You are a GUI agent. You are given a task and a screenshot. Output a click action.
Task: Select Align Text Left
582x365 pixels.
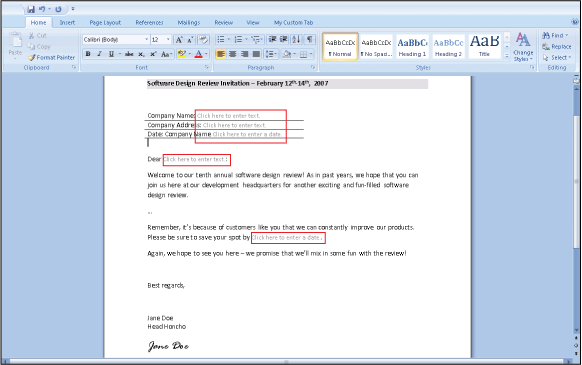coord(221,54)
